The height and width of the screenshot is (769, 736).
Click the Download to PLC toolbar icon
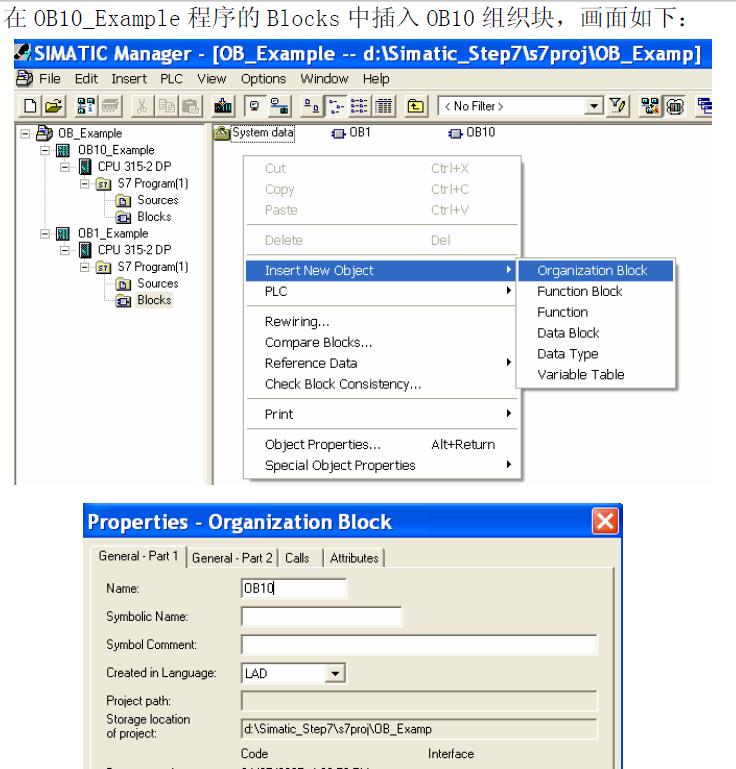[223, 106]
